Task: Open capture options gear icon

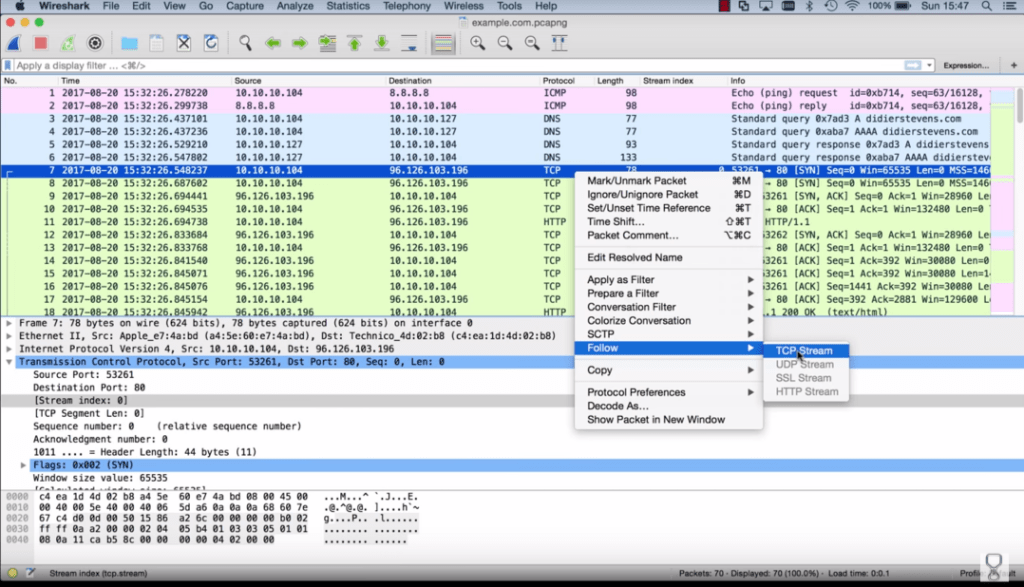Action: pos(95,43)
